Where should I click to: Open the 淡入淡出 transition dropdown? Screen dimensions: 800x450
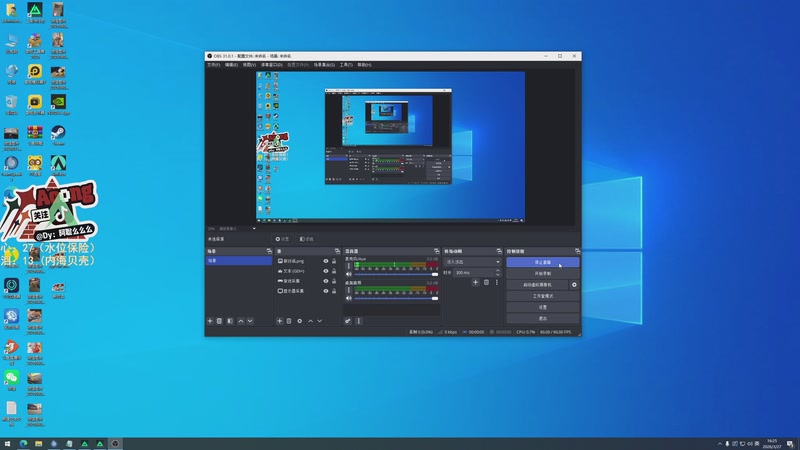click(x=472, y=262)
